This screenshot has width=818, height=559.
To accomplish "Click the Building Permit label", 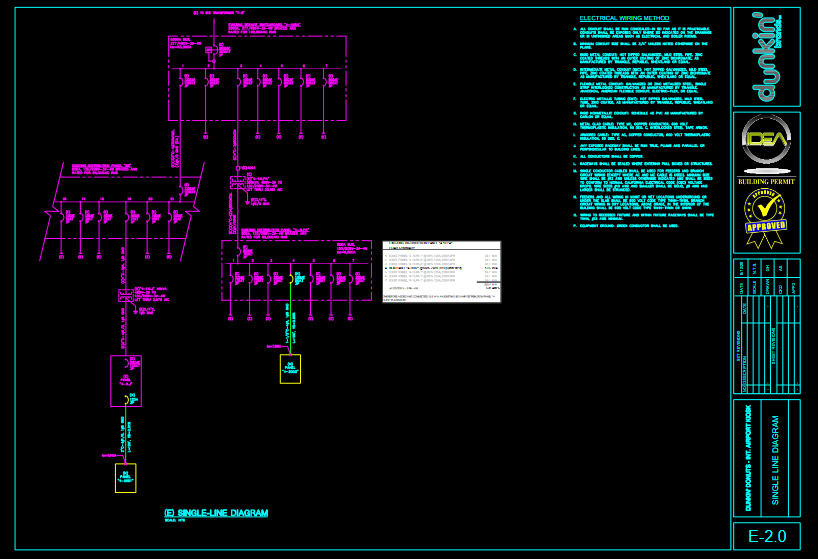I will point(766,182).
